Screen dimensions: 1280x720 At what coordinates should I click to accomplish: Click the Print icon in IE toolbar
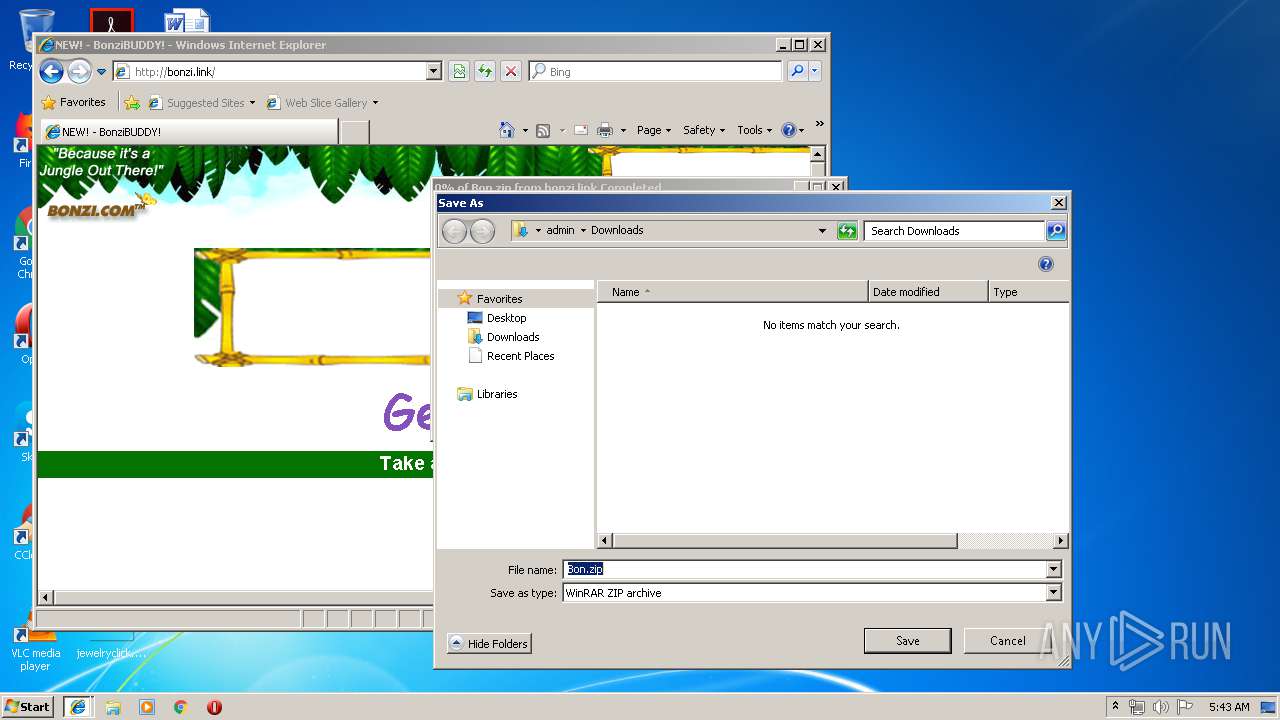coord(605,130)
